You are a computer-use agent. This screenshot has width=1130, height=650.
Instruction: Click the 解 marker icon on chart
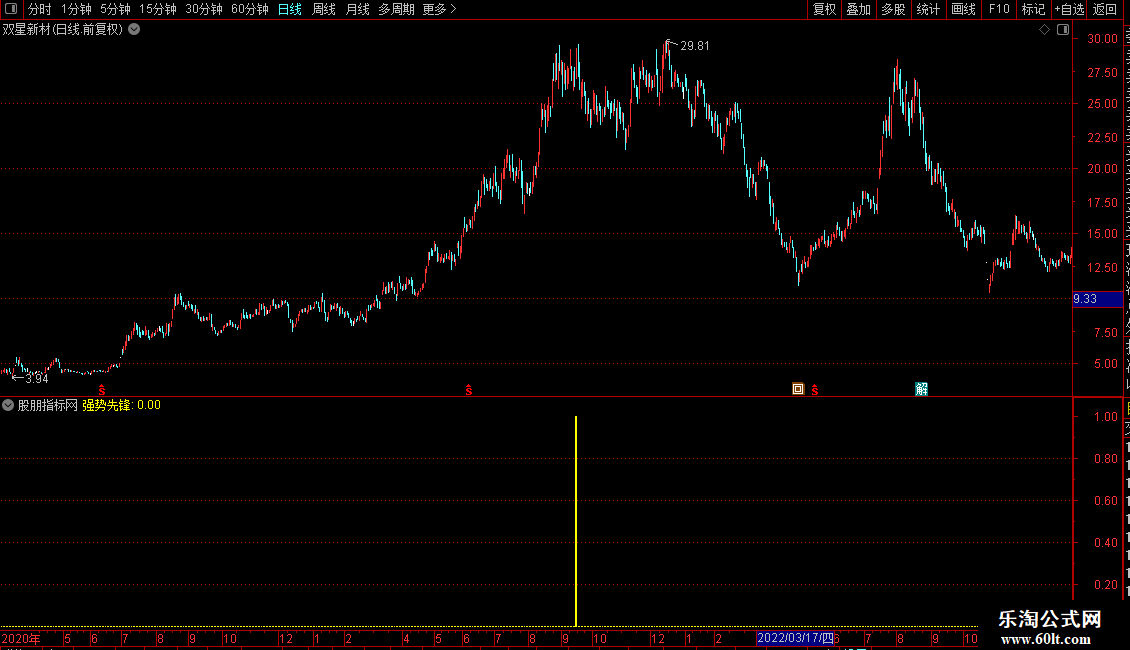(921, 389)
